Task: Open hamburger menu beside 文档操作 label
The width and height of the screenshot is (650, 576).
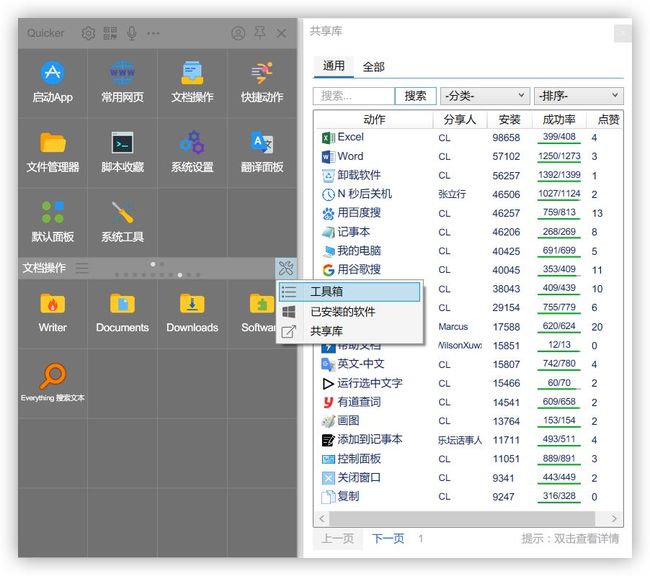Action: (82, 268)
